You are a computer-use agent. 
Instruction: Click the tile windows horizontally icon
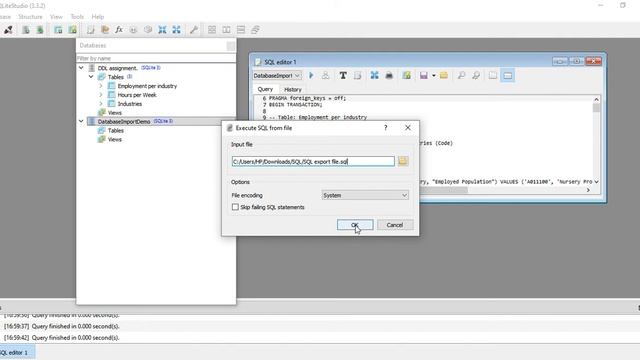click(241, 30)
